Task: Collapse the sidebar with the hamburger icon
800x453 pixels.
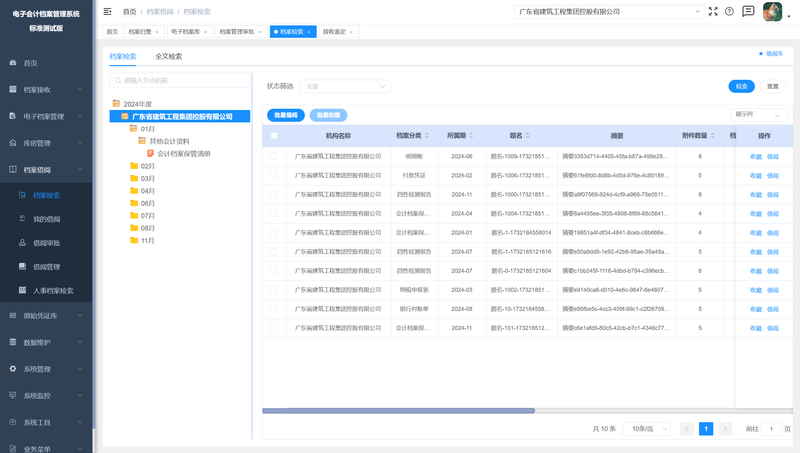Action: 107,11
